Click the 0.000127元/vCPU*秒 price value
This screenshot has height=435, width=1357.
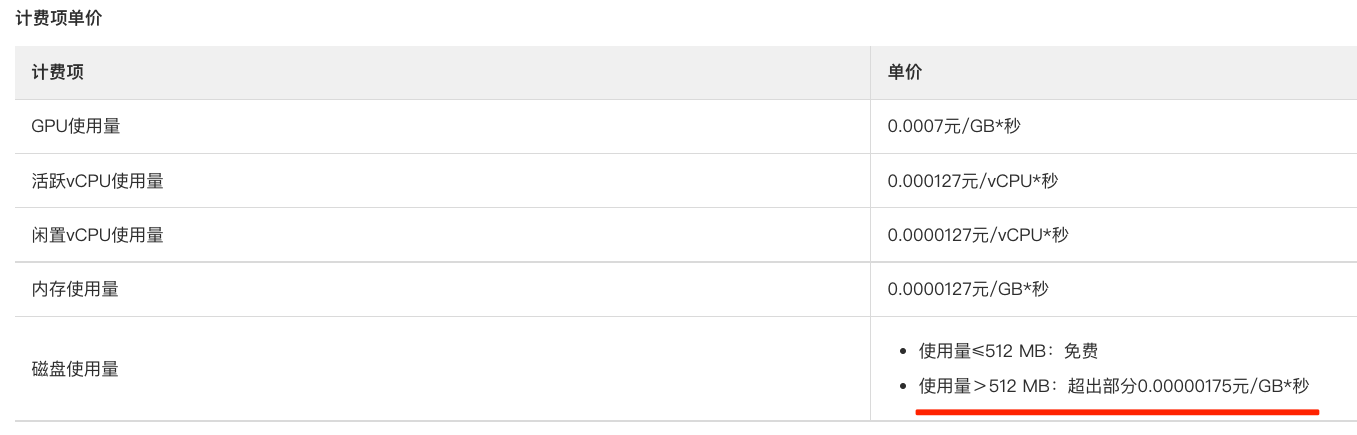(973, 181)
